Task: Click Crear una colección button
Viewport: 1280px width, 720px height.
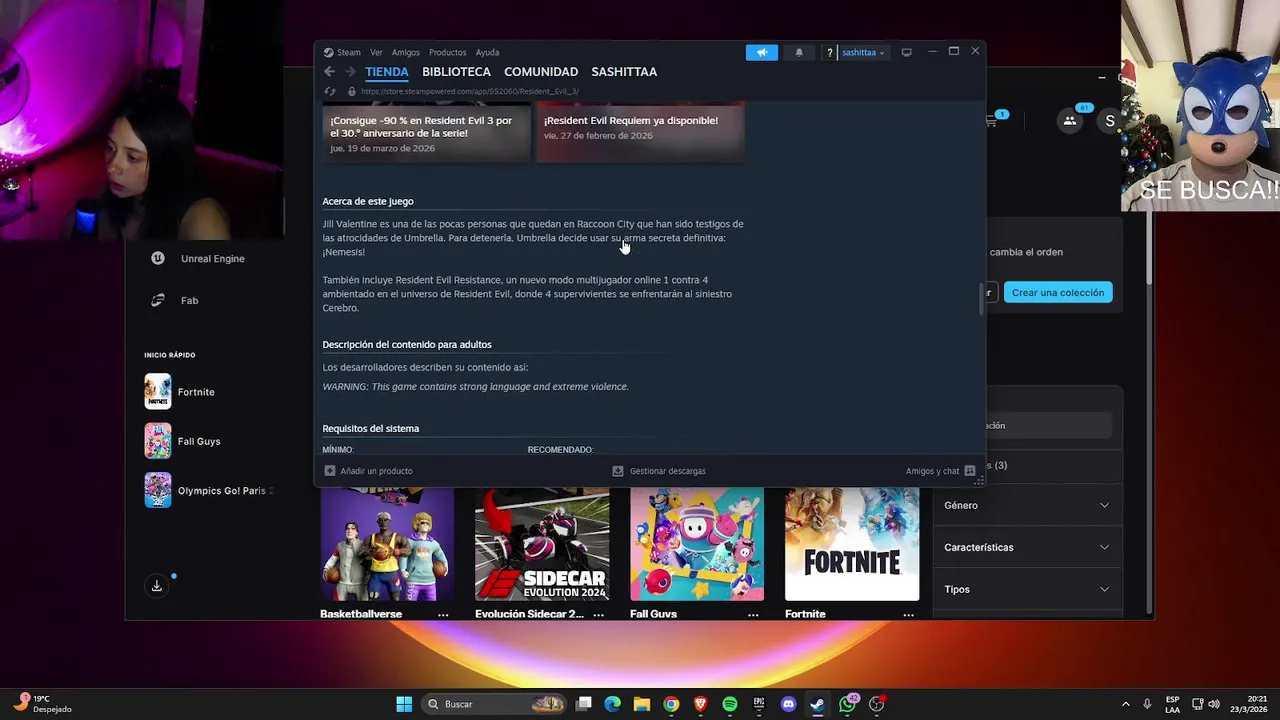Action: click(1058, 292)
